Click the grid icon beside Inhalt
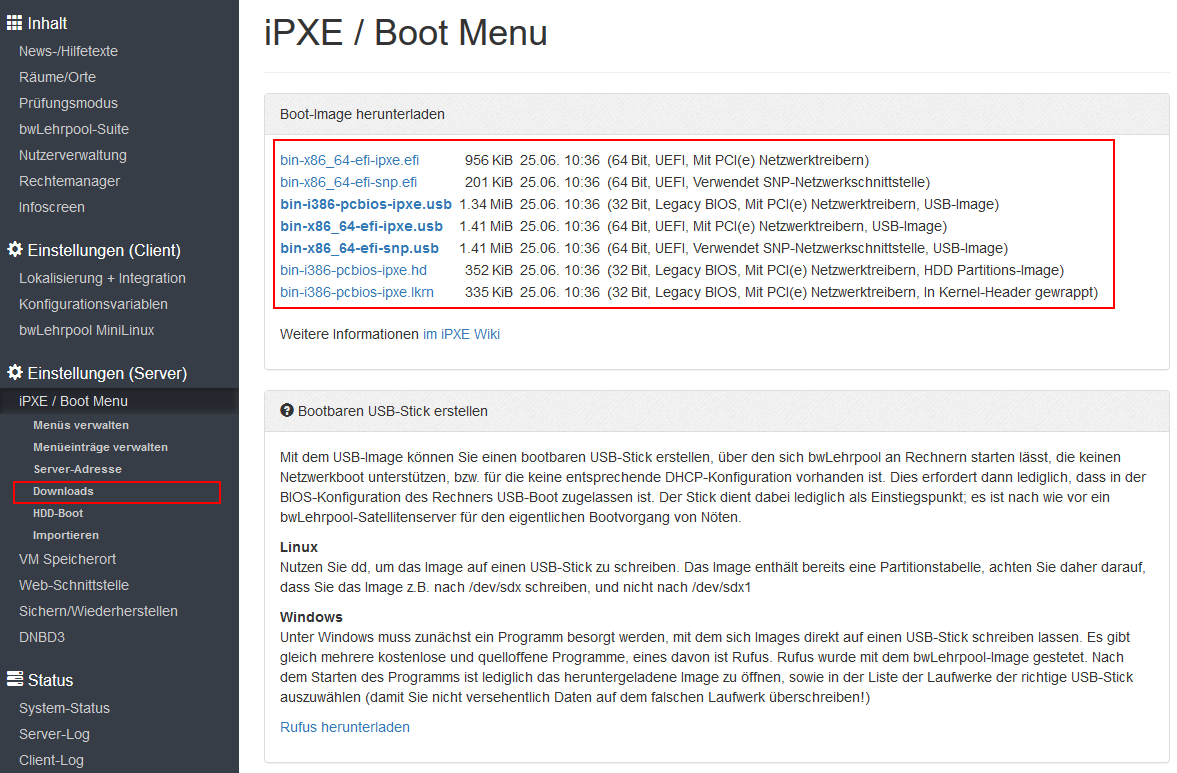Screen dimensions: 1177x773 (x=15, y=23)
